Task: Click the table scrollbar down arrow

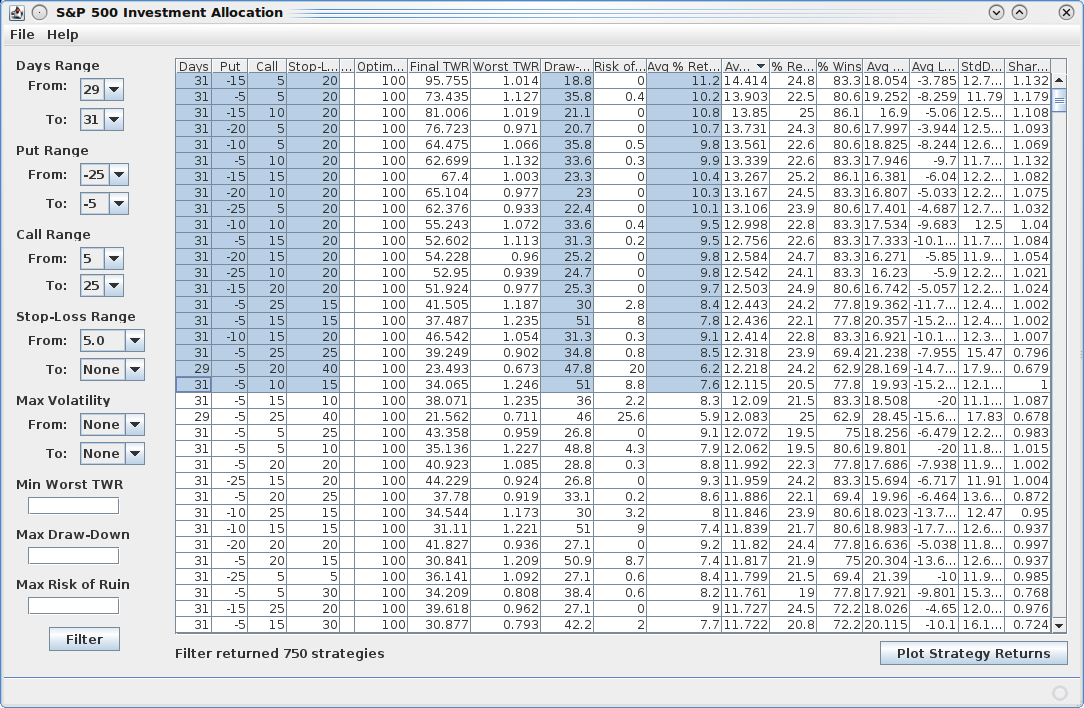Action: click(1058, 625)
